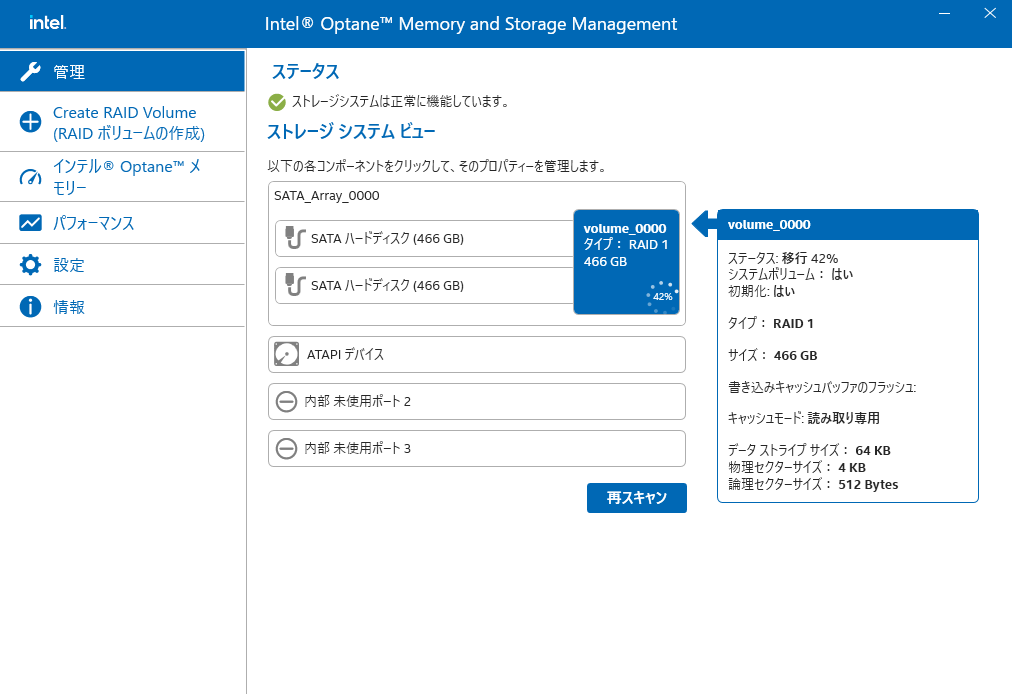Click 論理セクターサイズ： 512 Bytes text
This screenshot has width=1012, height=694.
tap(813, 484)
